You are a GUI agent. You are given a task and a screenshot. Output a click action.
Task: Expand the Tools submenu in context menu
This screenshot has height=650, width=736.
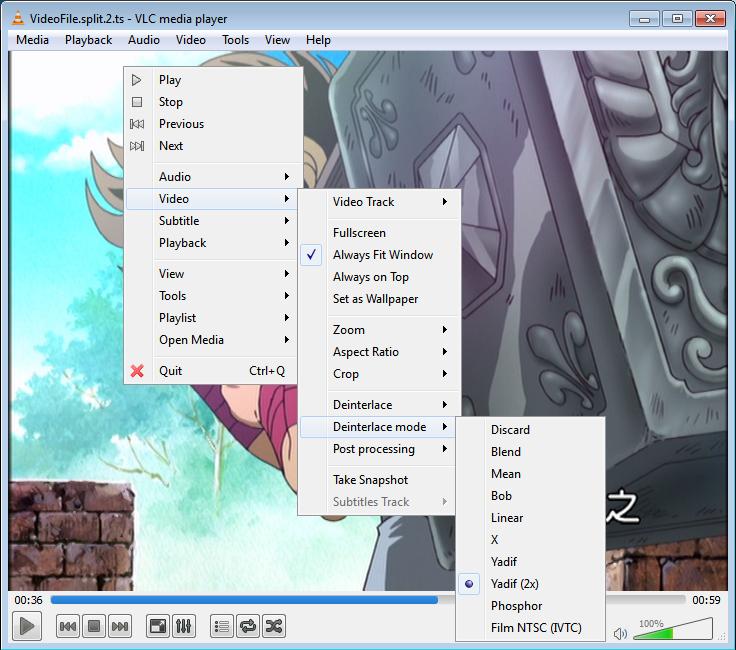pyautogui.click(x=211, y=296)
